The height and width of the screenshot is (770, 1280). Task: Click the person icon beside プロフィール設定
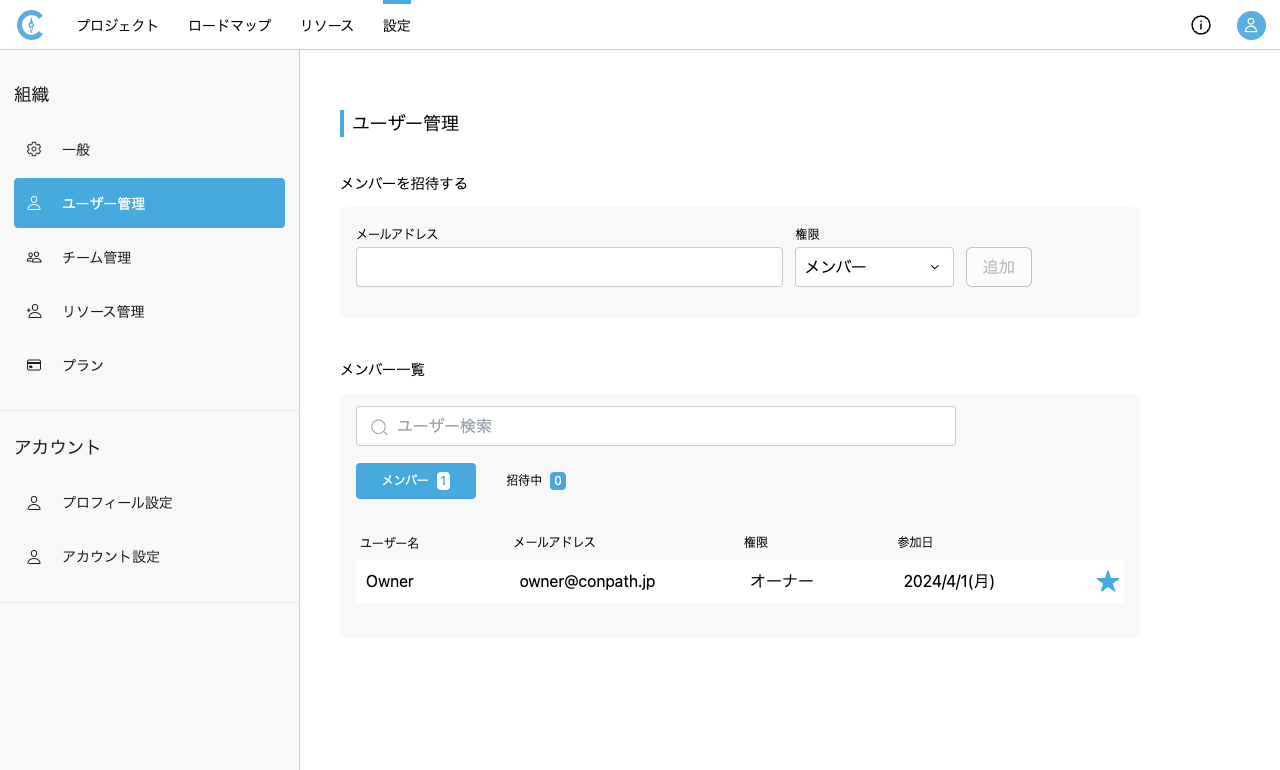point(34,502)
